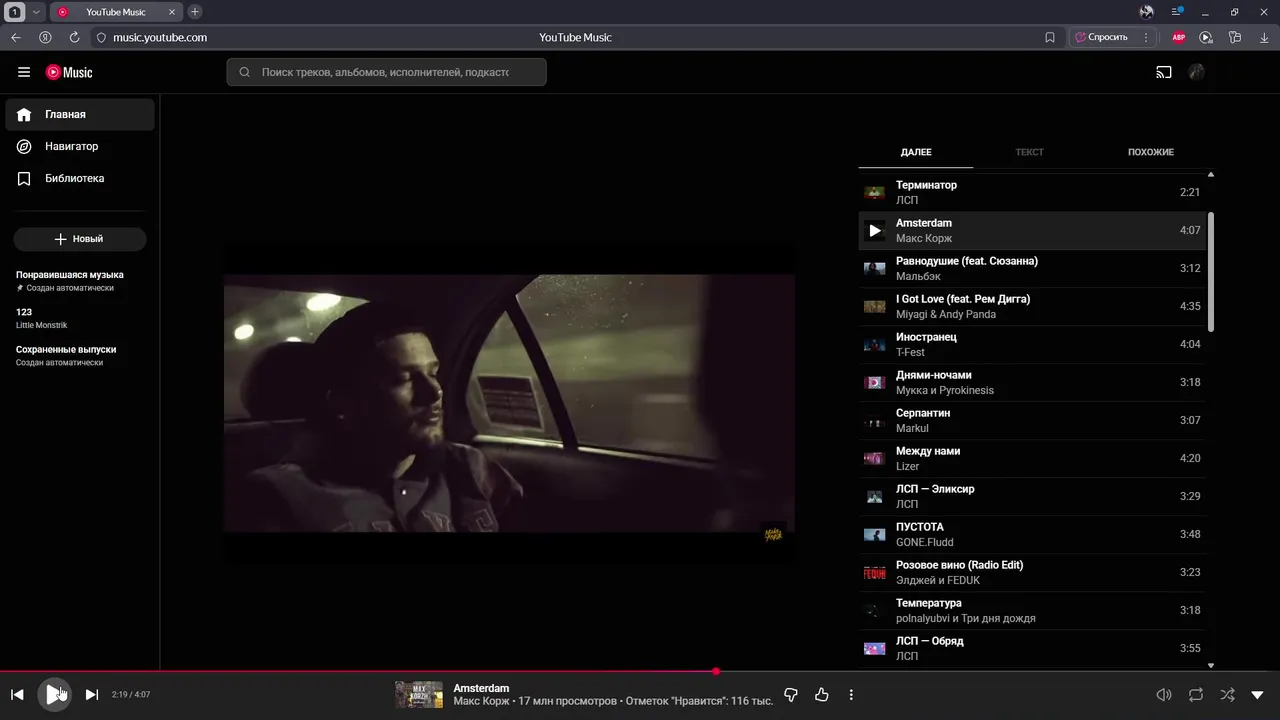Open the tab list dropdown arrow
The height and width of the screenshot is (720, 1280).
[37, 12]
